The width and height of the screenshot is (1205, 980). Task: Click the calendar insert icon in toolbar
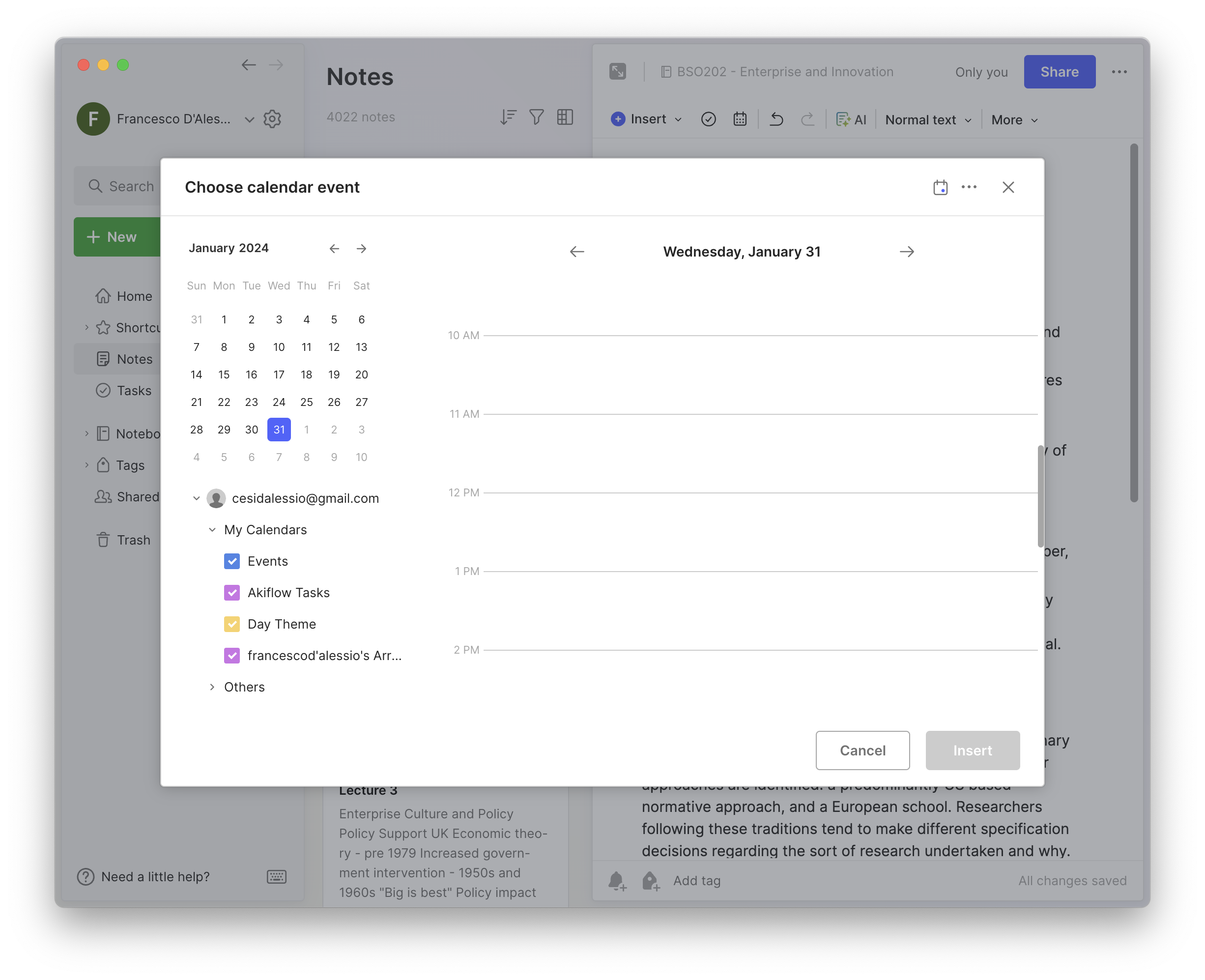740,119
